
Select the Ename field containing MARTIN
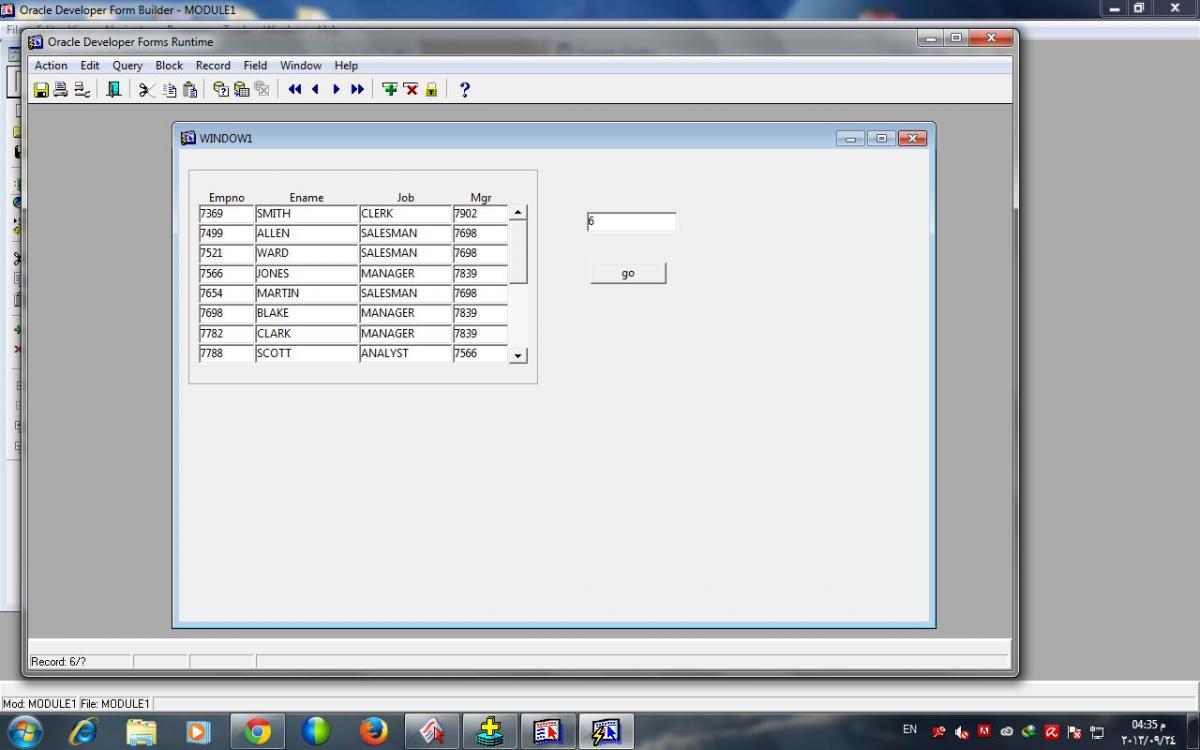306,294
